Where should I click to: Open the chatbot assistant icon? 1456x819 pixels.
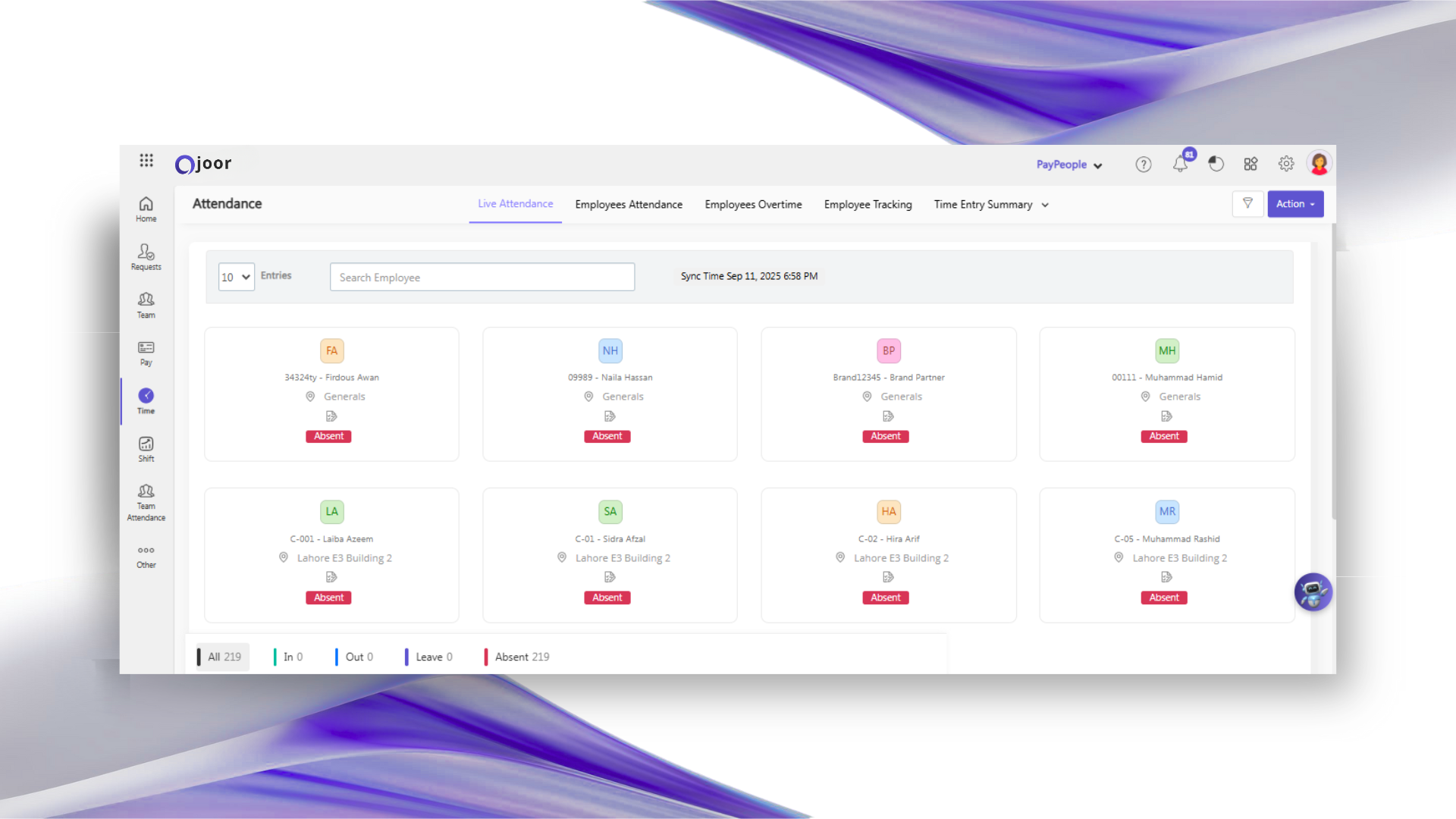coord(1313,592)
